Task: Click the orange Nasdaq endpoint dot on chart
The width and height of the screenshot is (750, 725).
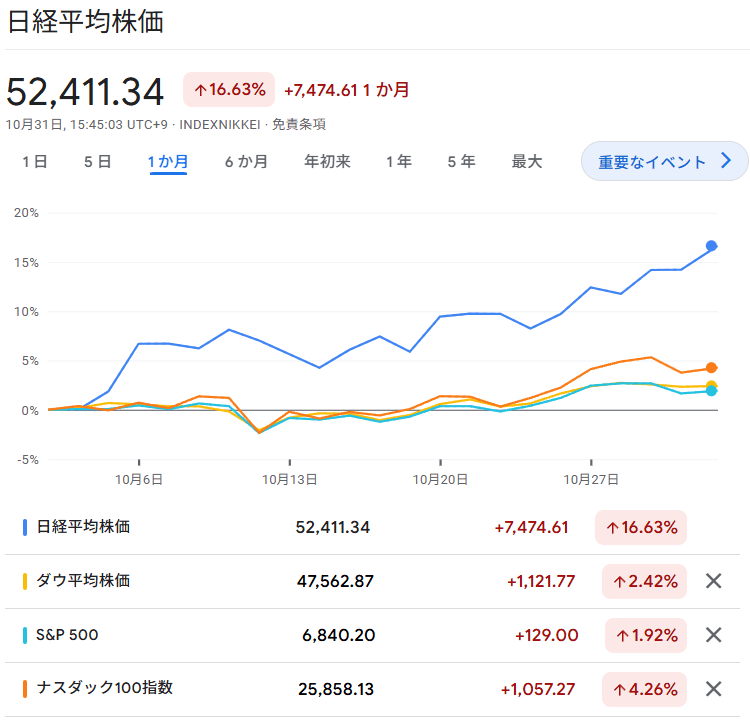Action: coord(711,368)
